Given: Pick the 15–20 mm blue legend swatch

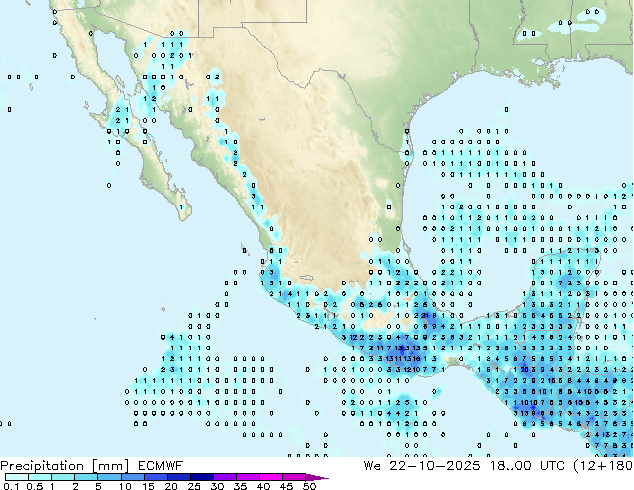Looking at the screenshot, I should point(156,477).
